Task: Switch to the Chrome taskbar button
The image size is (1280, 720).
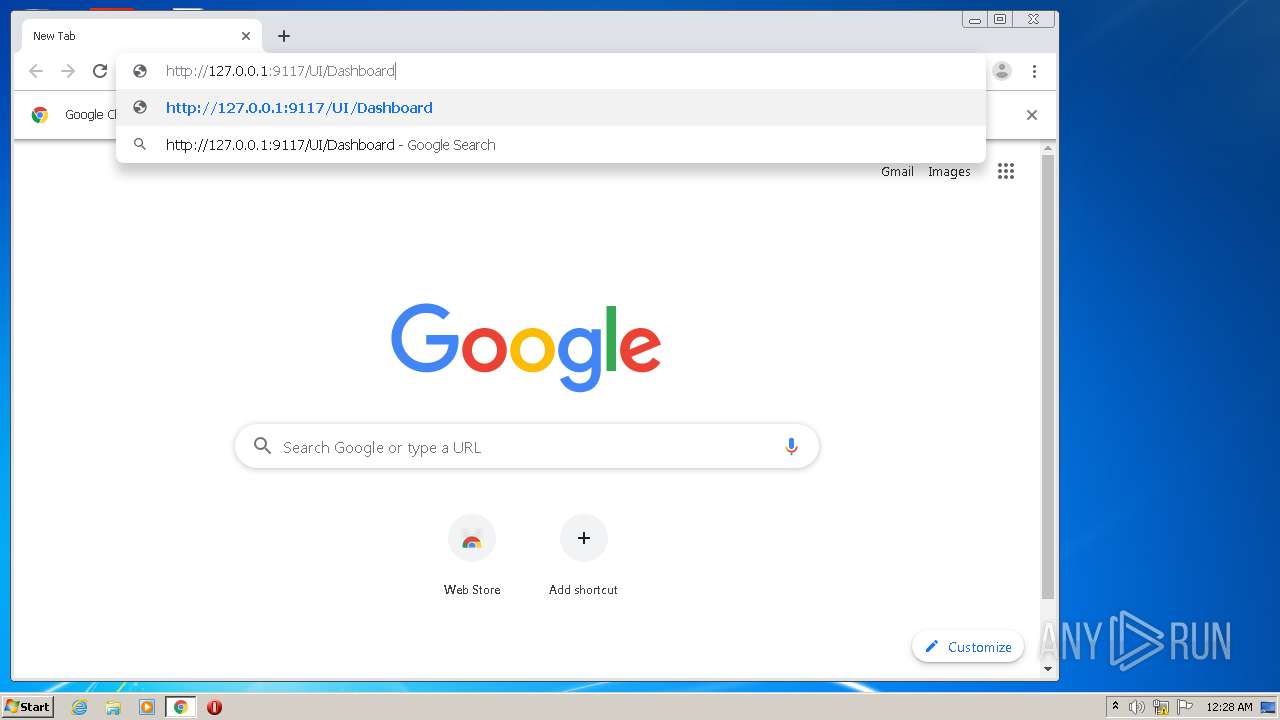Action: coord(181,707)
